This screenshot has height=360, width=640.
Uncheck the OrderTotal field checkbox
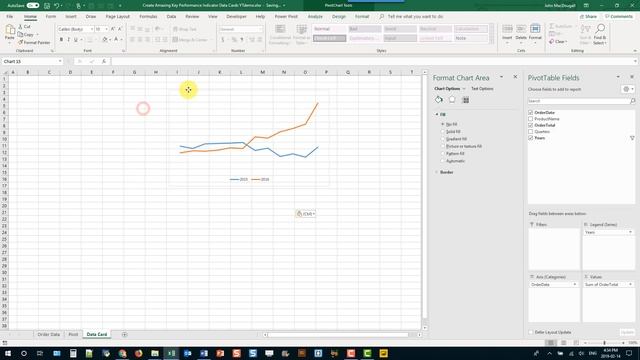coord(531,125)
